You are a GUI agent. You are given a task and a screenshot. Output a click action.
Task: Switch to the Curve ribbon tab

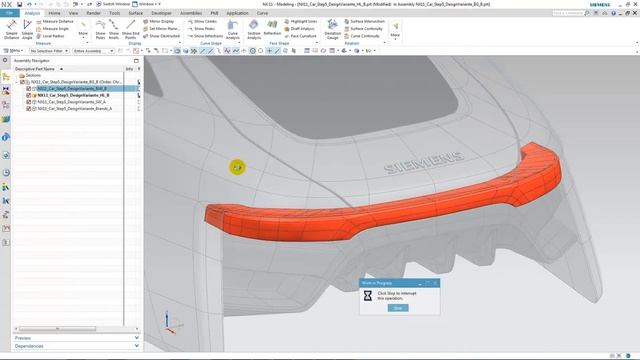(x=262, y=13)
